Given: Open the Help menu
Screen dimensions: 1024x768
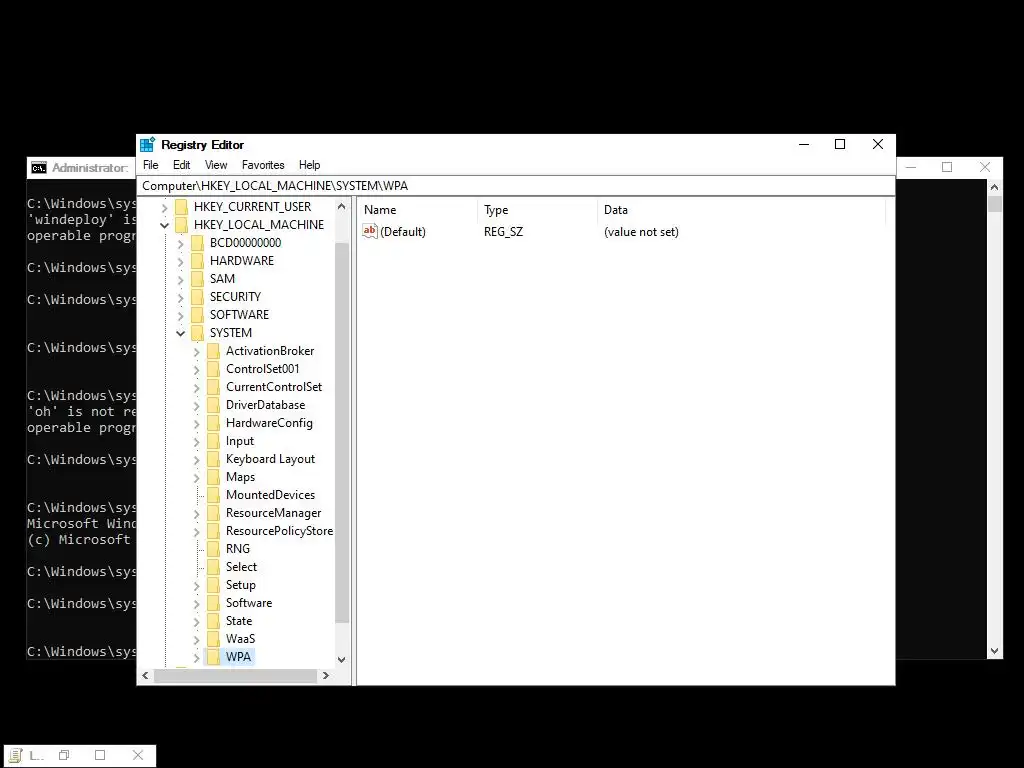Looking at the screenshot, I should pos(309,165).
